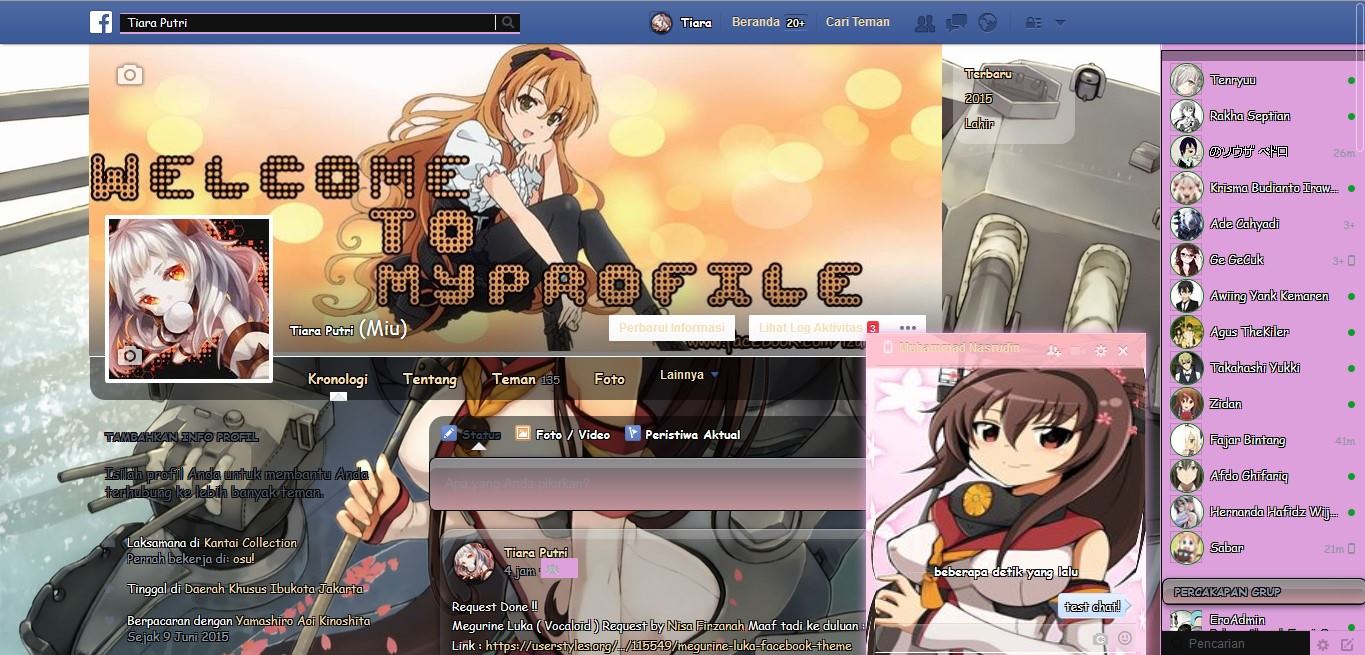
Task: Open the Foto / Video composer icon
Action: point(522,434)
